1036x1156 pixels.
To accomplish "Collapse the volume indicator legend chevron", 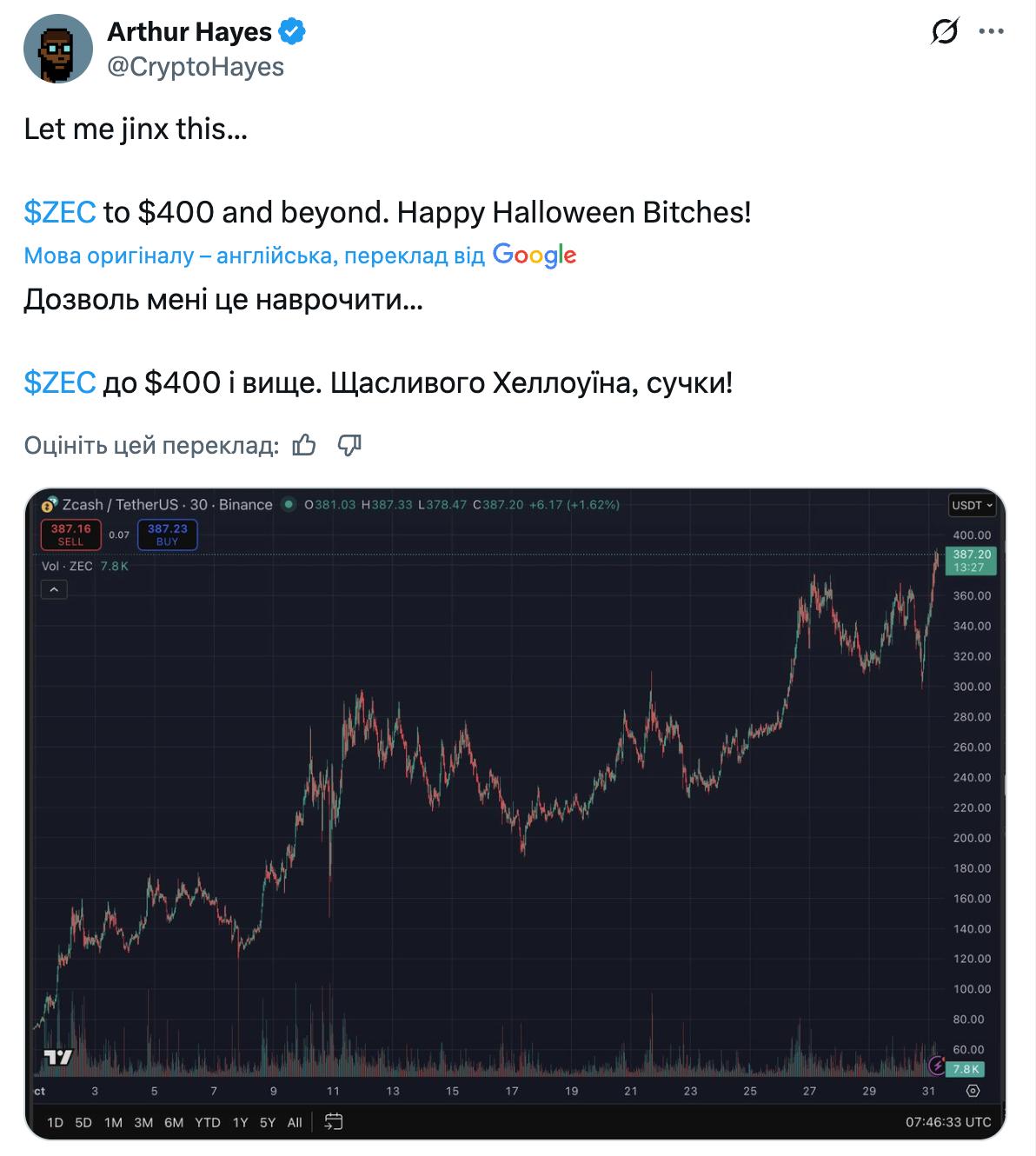I will [x=54, y=590].
